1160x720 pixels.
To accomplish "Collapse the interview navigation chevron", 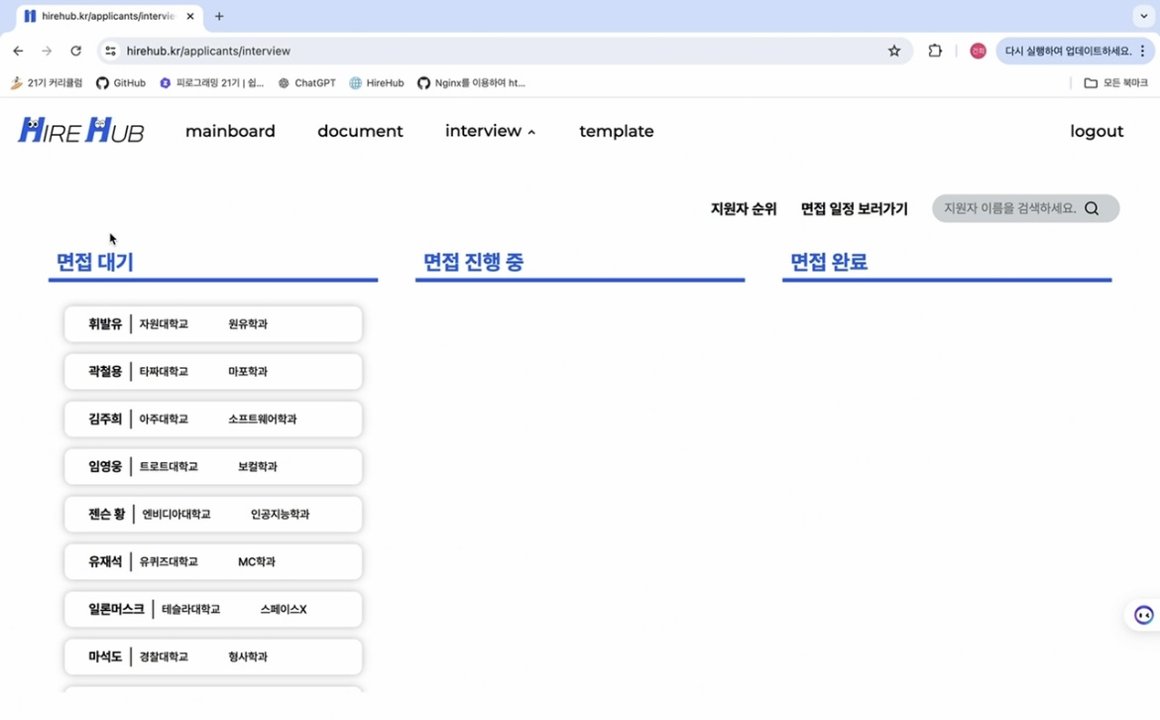I will 531,131.
